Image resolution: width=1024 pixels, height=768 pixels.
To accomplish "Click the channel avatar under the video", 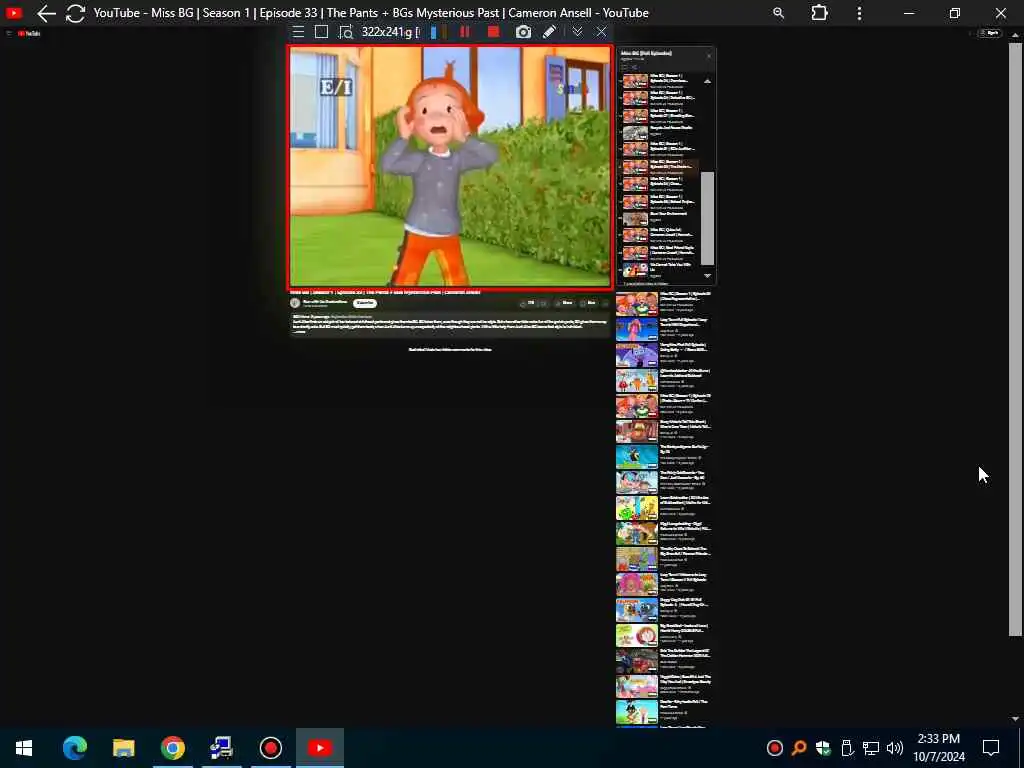I will pyautogui.click(x=295, y=303).
